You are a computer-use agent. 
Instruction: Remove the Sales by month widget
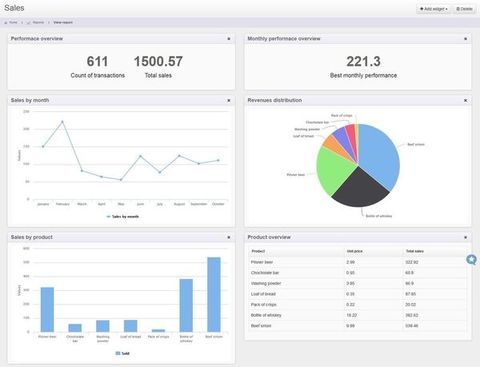(229, 100)
